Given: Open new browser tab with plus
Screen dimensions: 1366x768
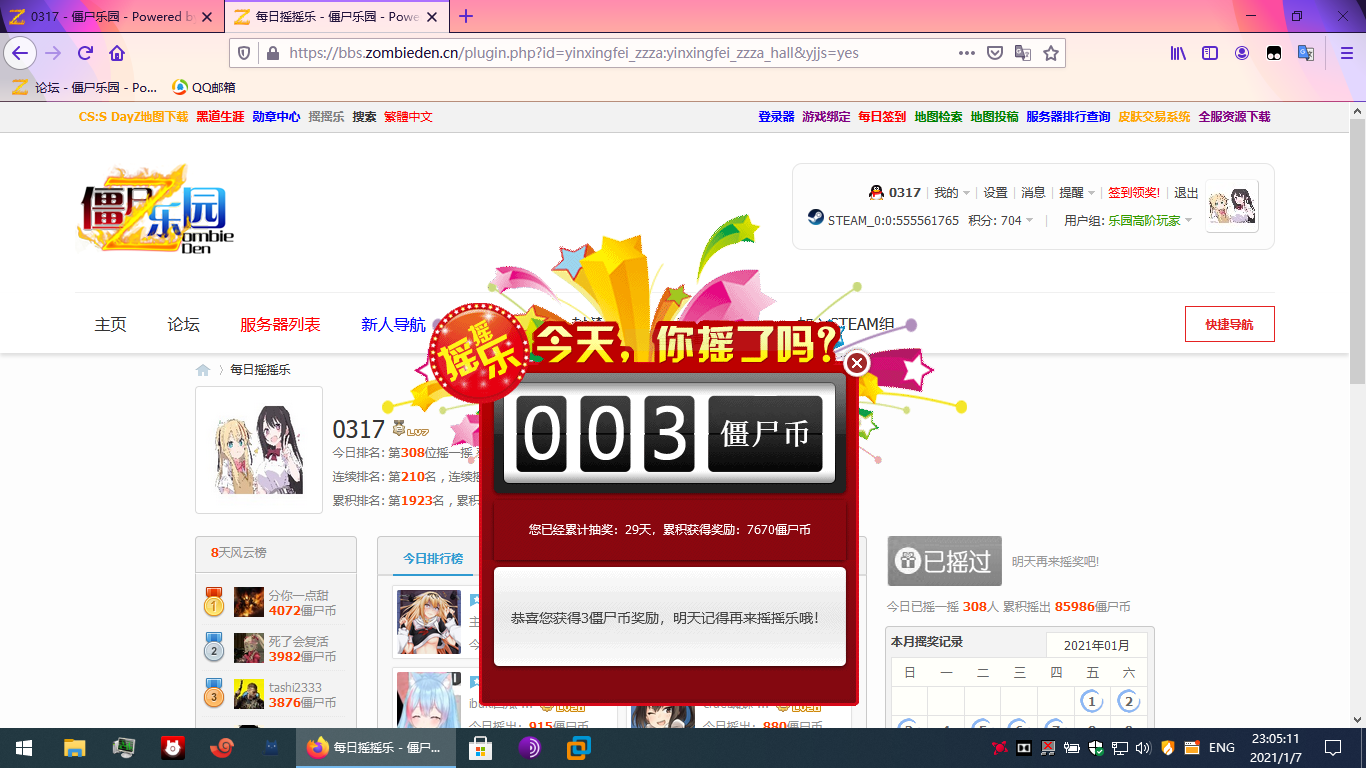Looking at the screenshot, I should 466,16.
